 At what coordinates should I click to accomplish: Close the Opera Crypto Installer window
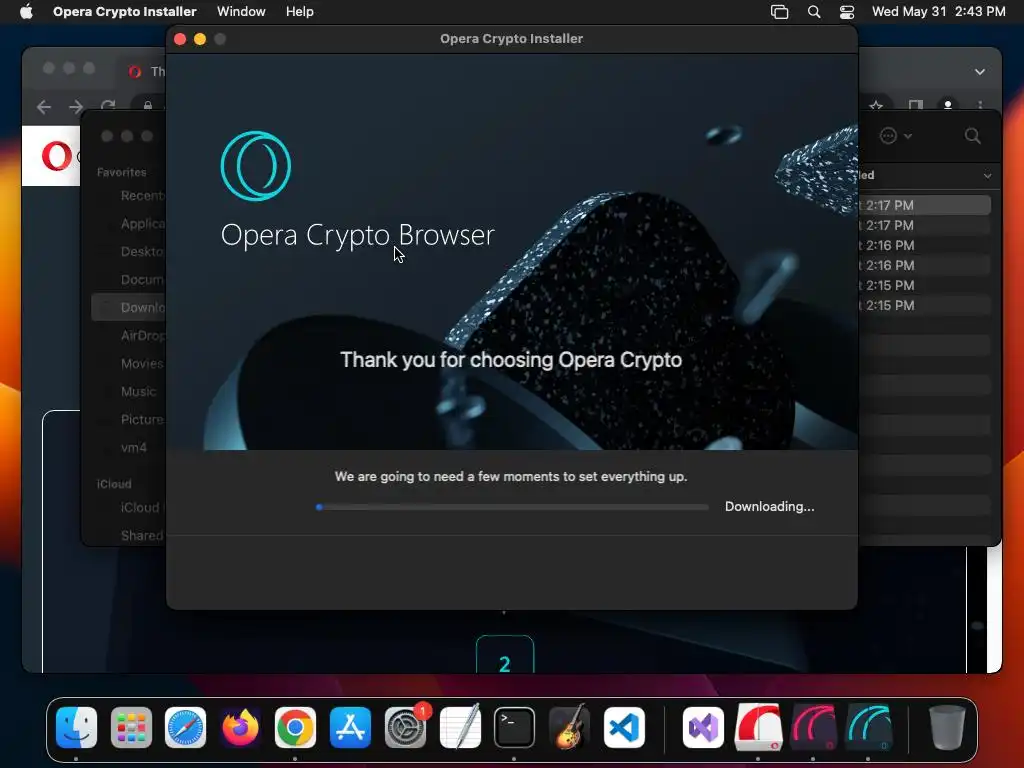[180, 39]
